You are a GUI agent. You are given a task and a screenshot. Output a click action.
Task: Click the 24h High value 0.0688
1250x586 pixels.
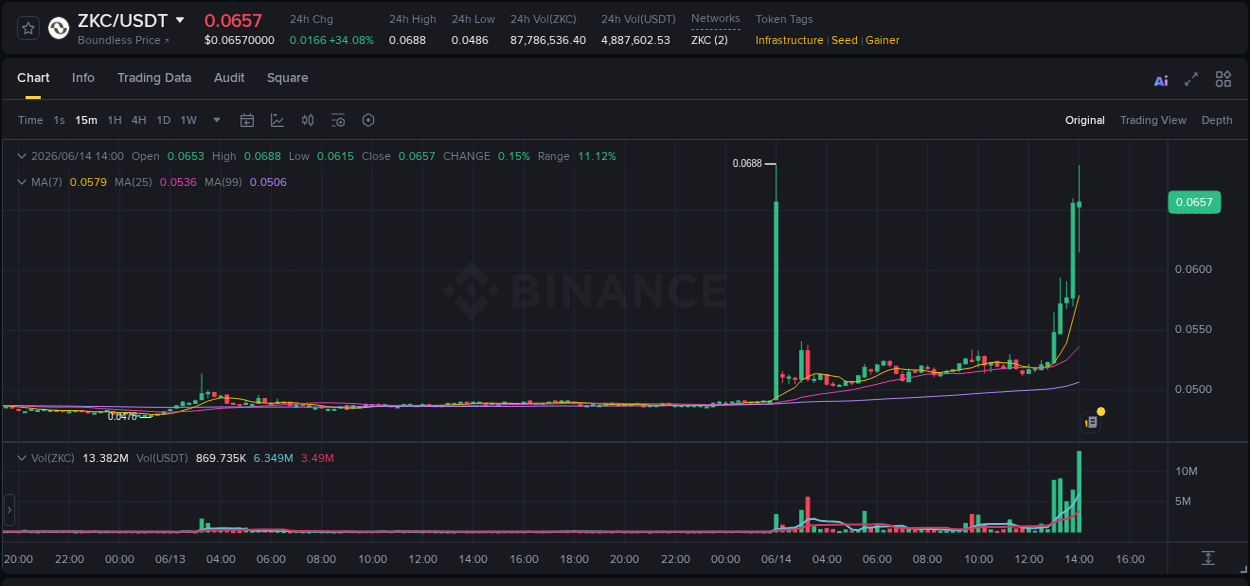[407, 40]
